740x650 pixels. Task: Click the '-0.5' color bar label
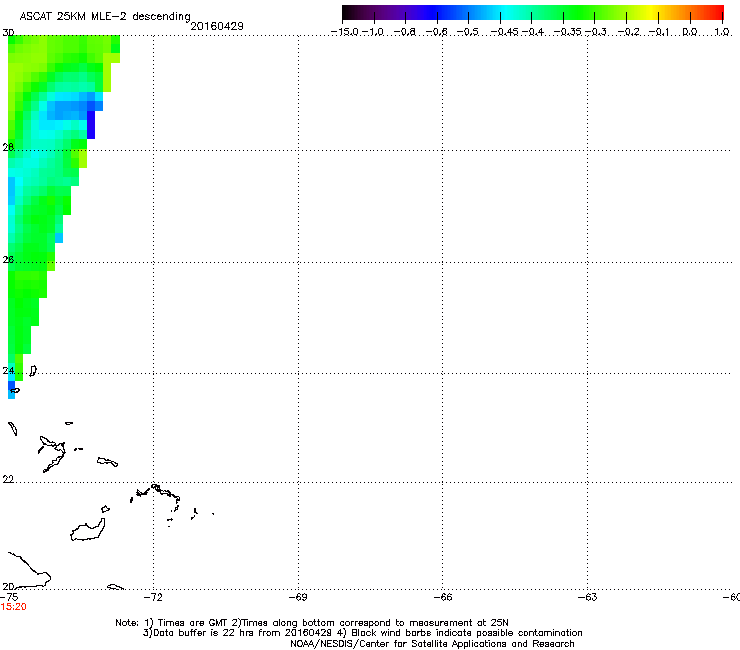pos(468,32)
